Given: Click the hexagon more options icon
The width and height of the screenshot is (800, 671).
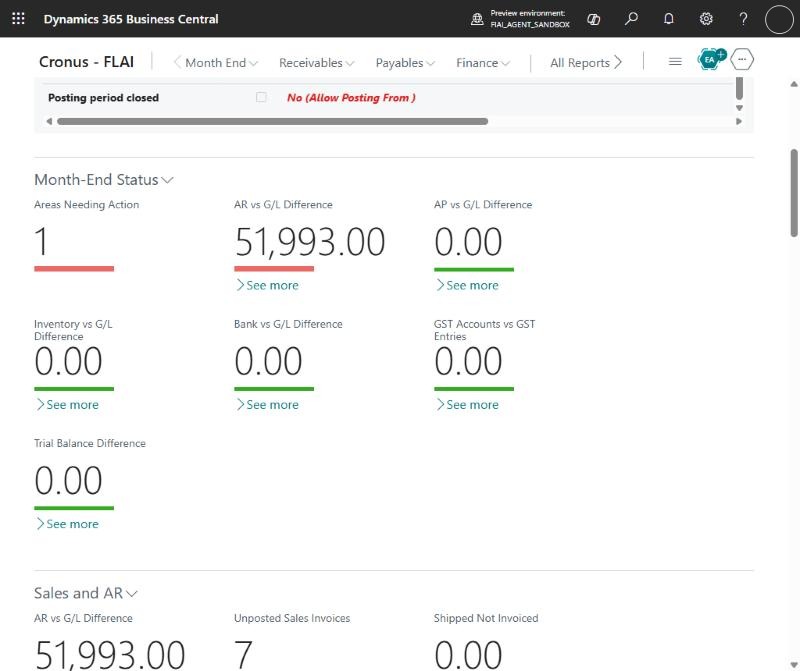Looking at the screenshot, I should click(x=742, y=59).
